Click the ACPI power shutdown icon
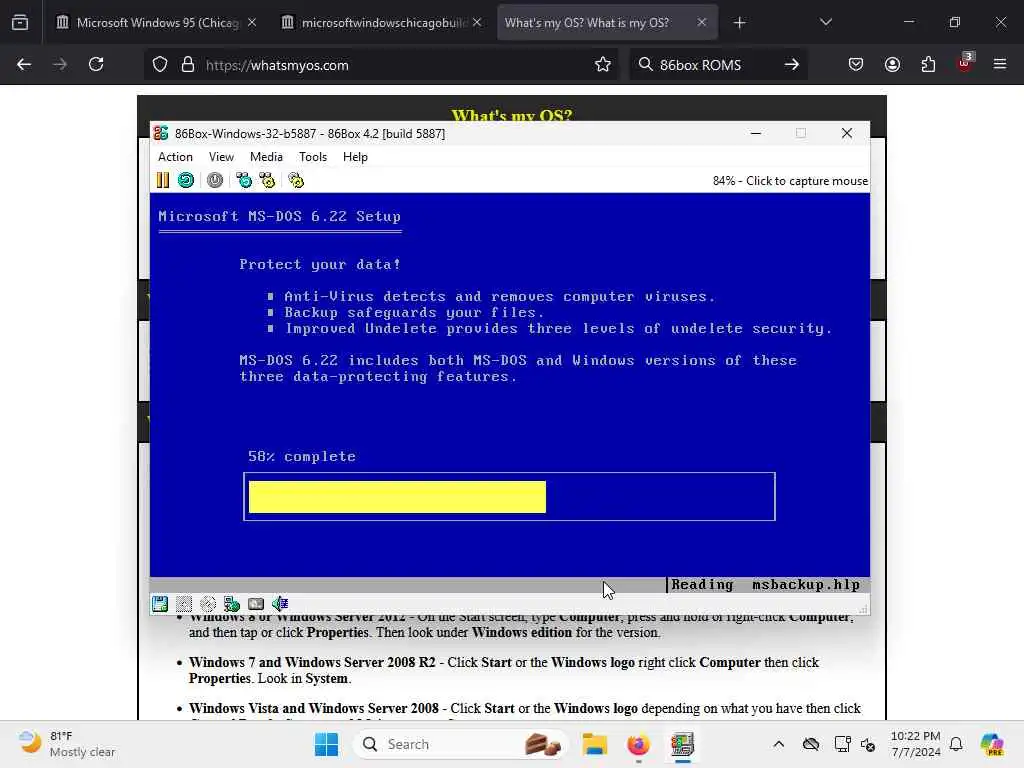 215,180
